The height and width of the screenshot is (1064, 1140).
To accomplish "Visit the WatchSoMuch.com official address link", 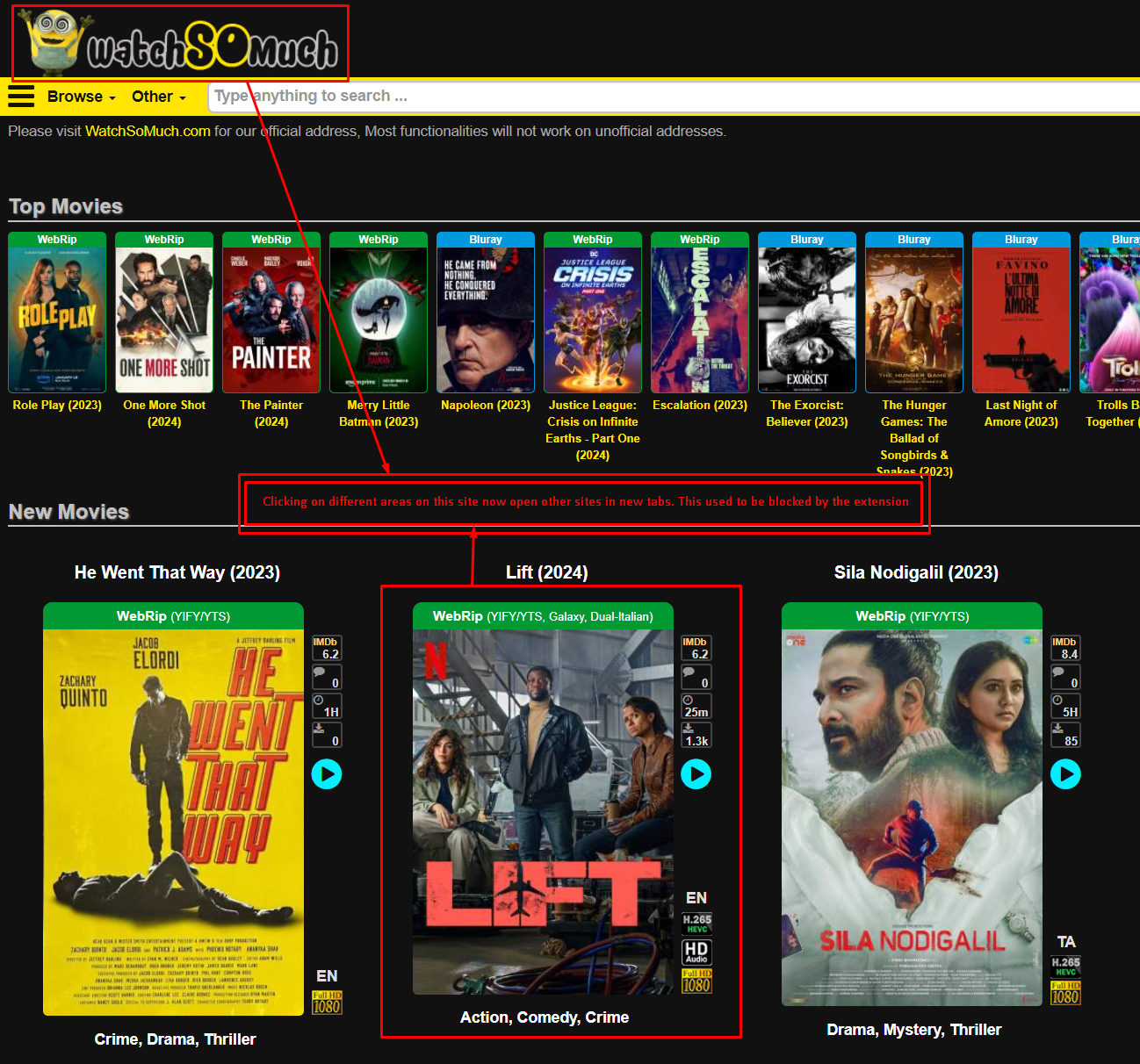I will [x=148, y=132].
